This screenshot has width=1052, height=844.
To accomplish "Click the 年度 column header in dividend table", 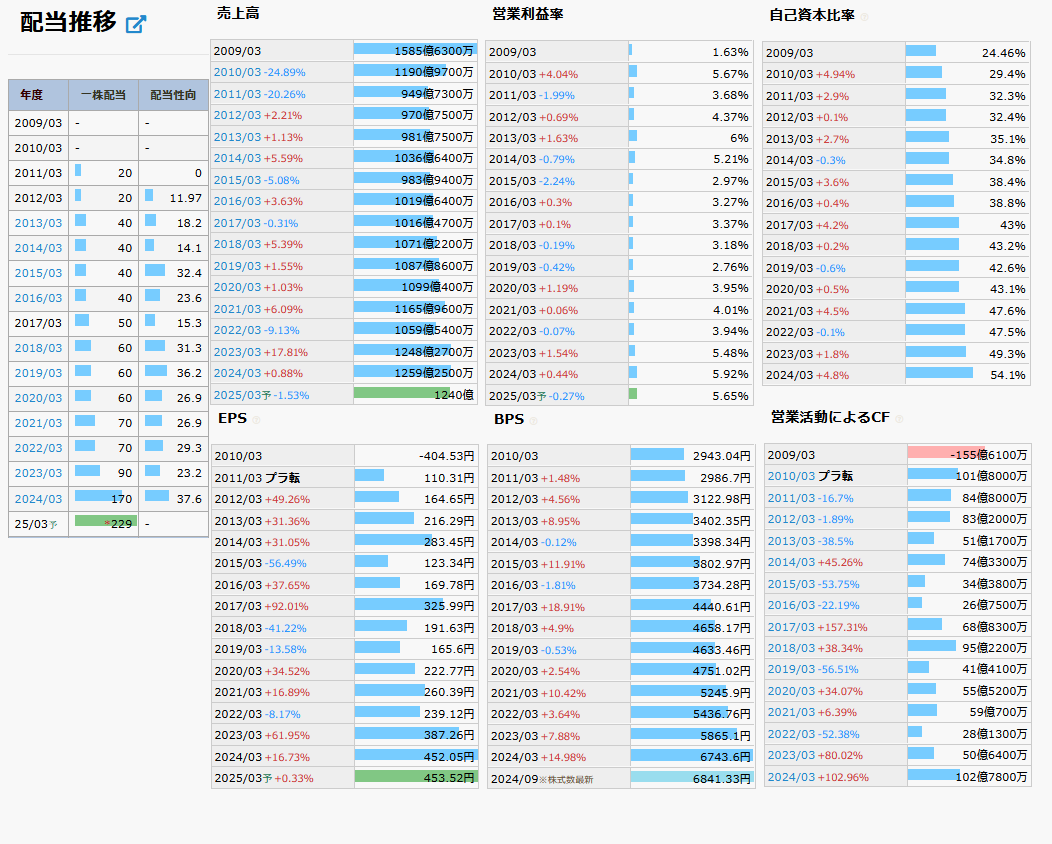I will 31,94.
